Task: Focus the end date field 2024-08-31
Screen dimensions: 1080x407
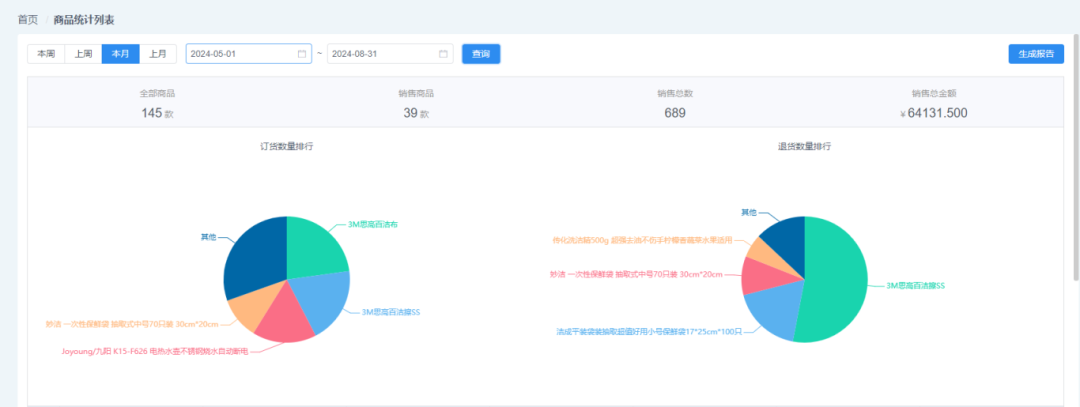Action: pos(390,54)
